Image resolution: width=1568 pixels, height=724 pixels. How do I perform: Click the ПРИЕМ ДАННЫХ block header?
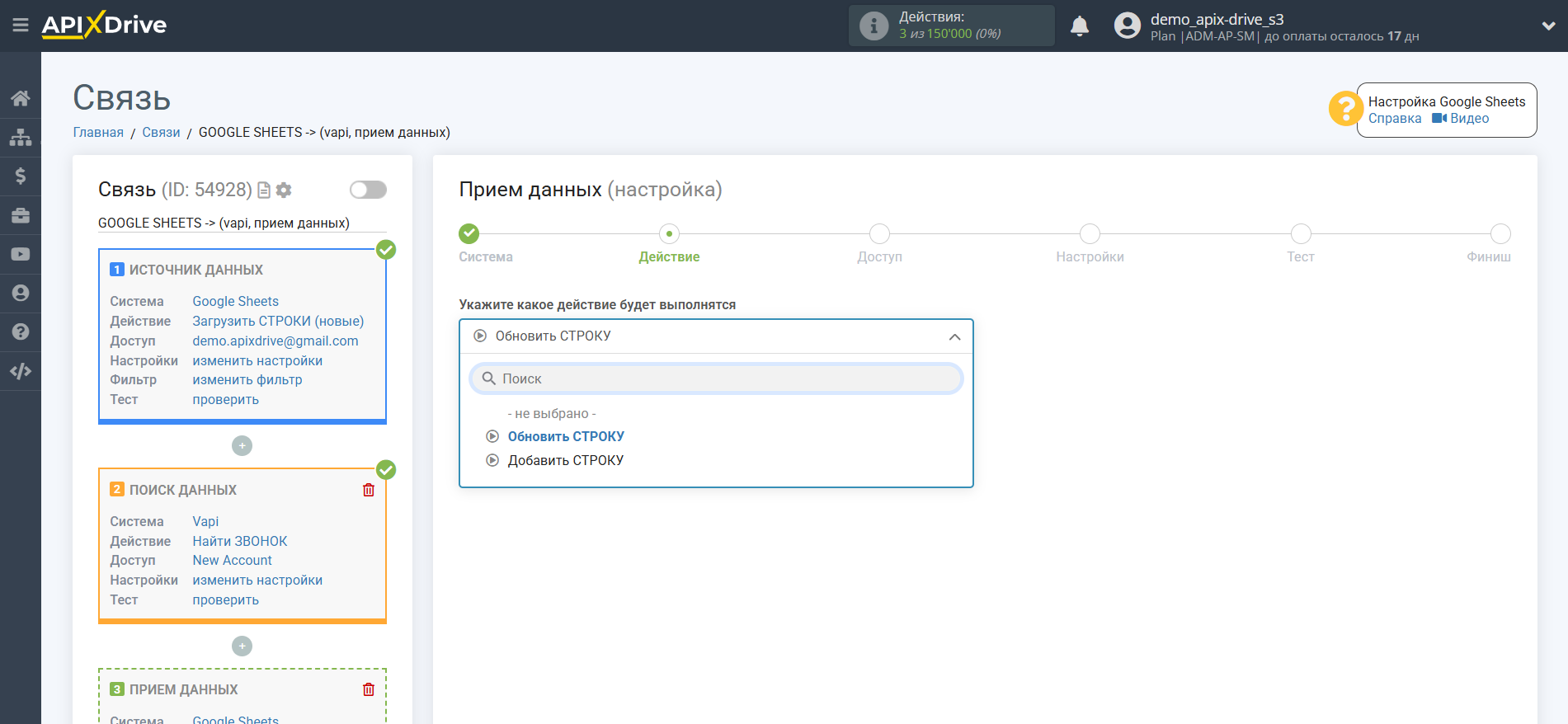184,690
